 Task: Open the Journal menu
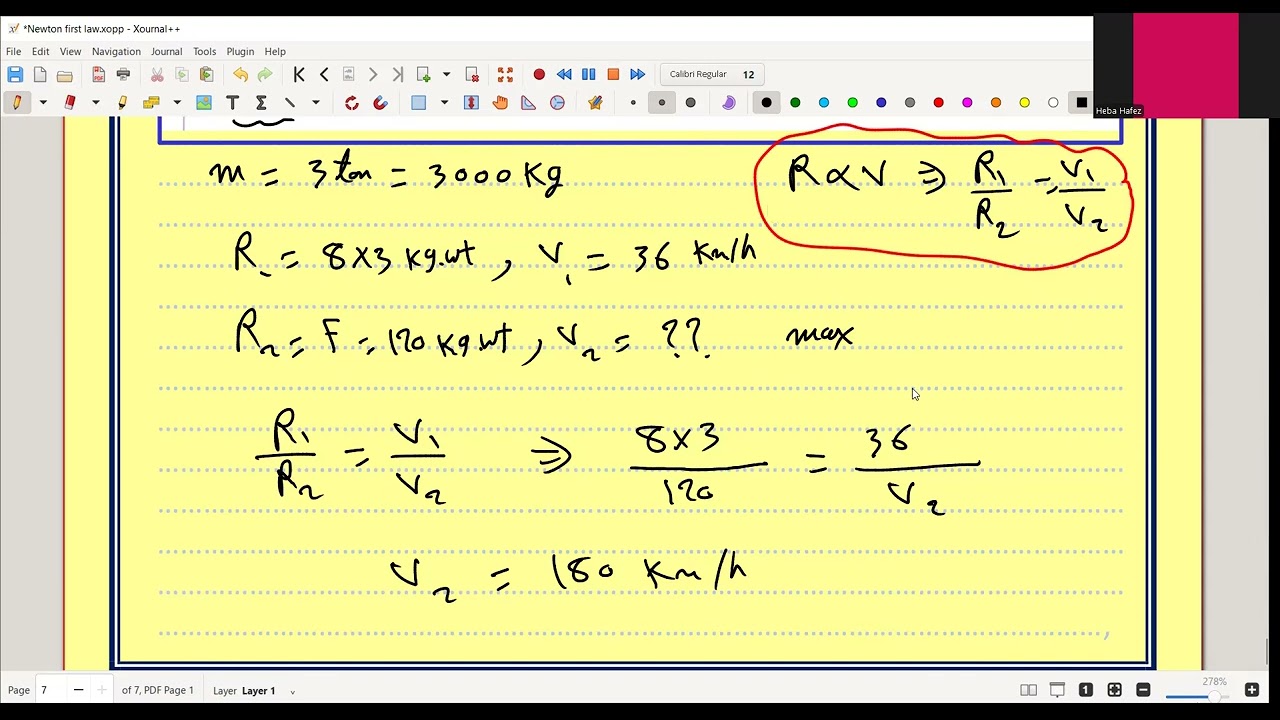coord(166,51)
